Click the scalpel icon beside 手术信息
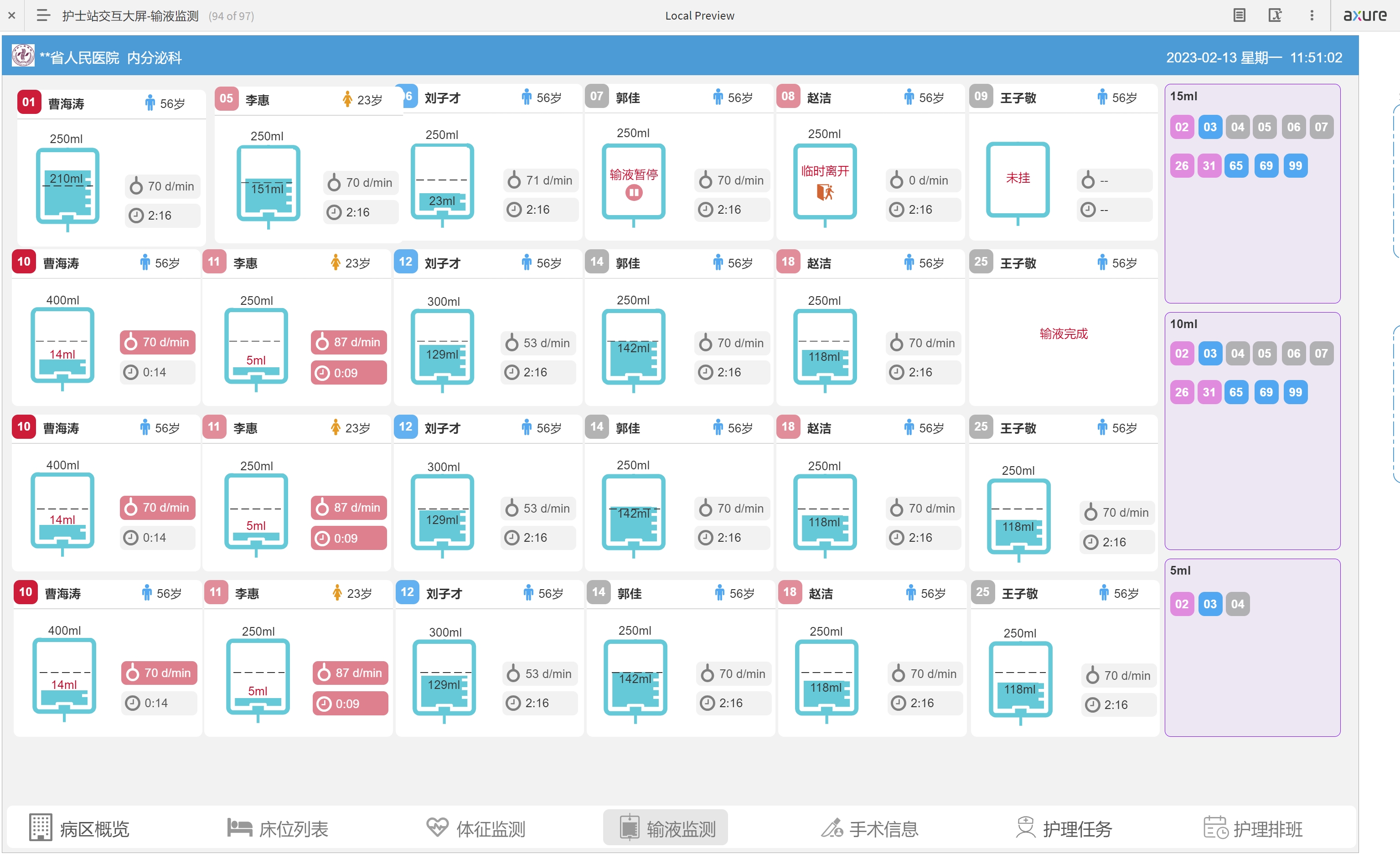This screenshot has height=858, width=1400. [832, 828]
